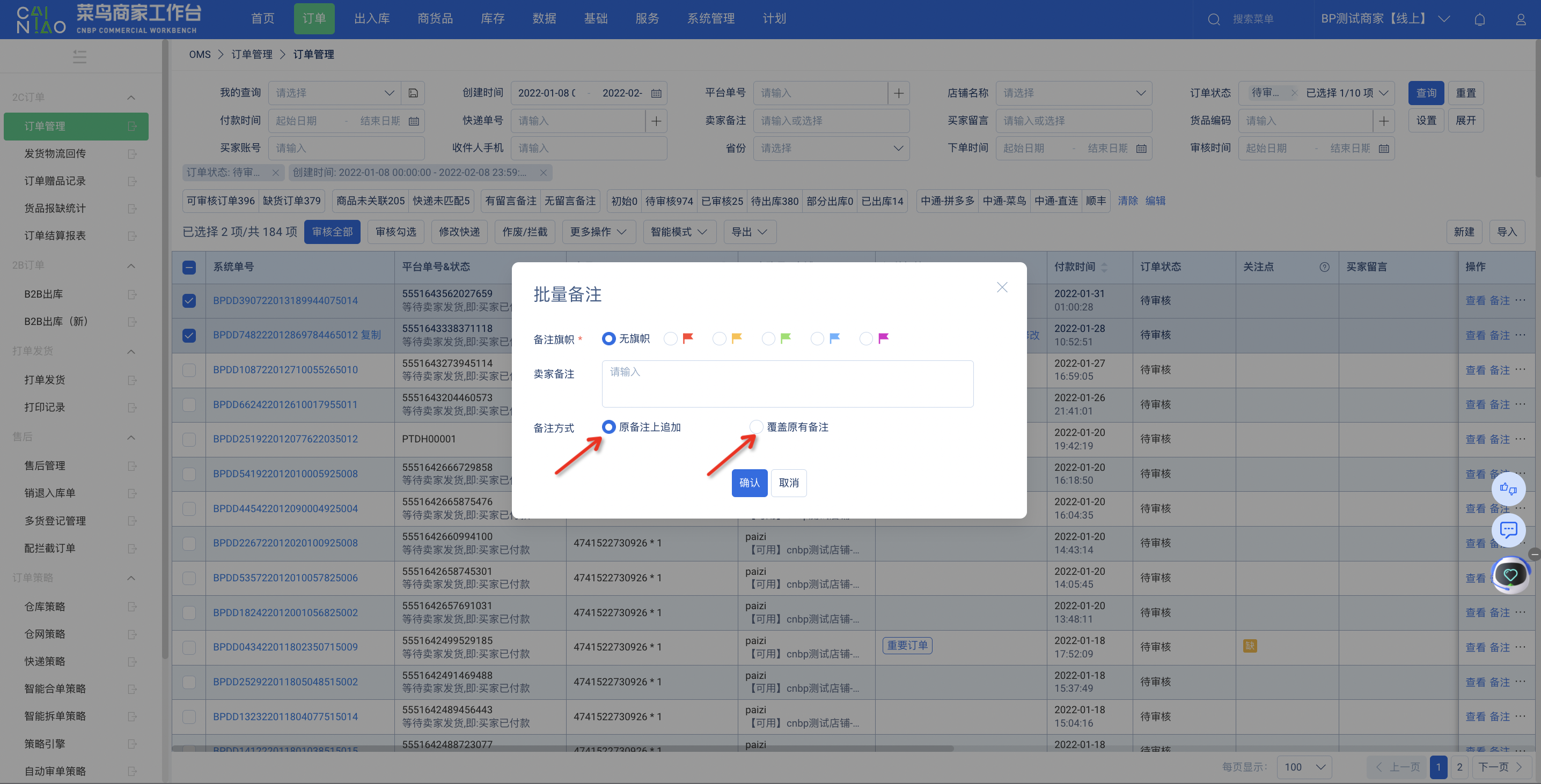Viewport: 1541px width, 784px height.
Task: Expand the BP测试商家 merchant switcher
Action: click(1385, 19)
